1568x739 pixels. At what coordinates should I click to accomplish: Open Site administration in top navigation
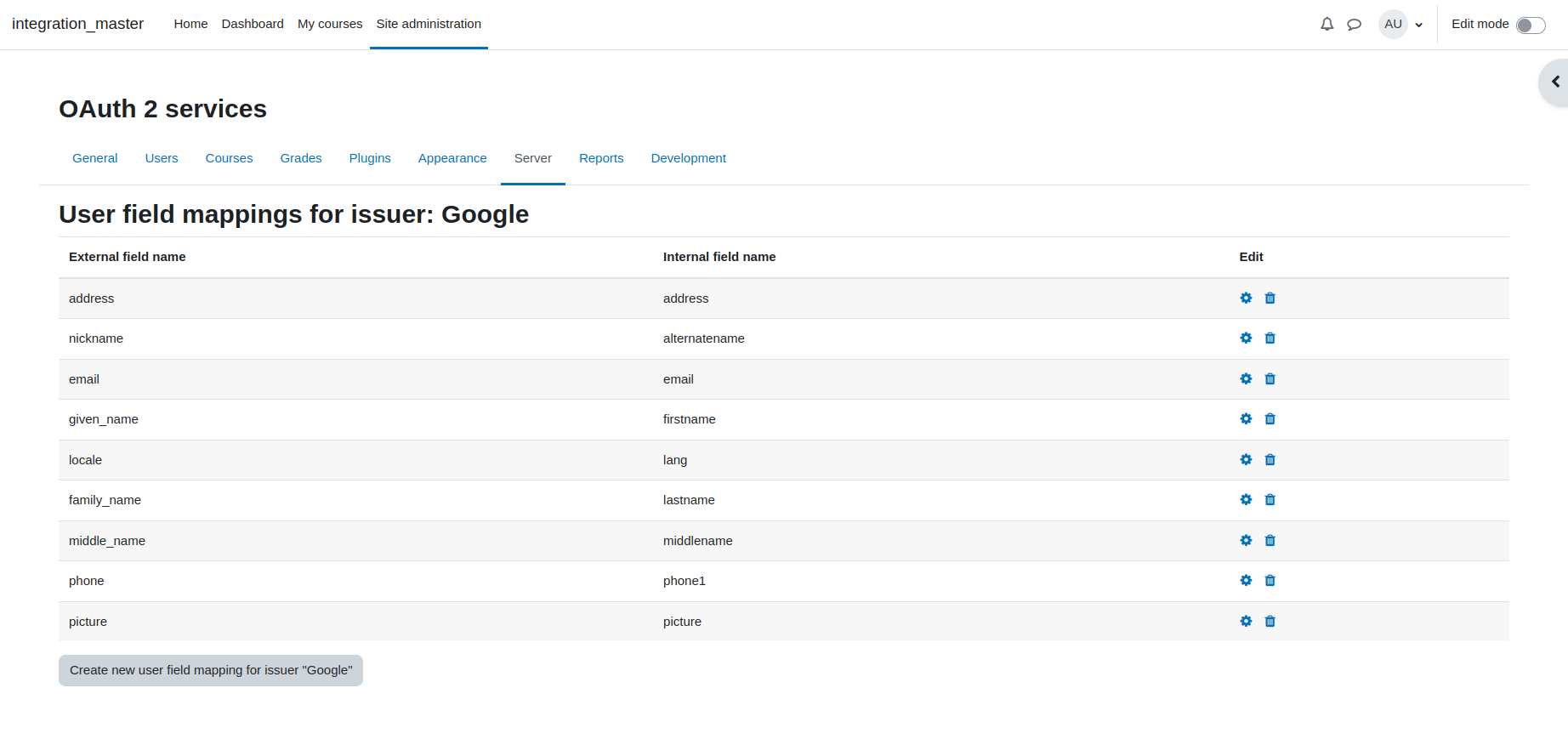(429, 24)
